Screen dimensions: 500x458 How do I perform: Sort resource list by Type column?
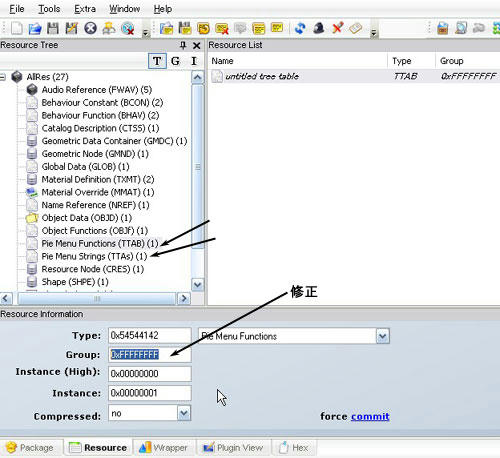pyautogui.click(x=411, y=61)
